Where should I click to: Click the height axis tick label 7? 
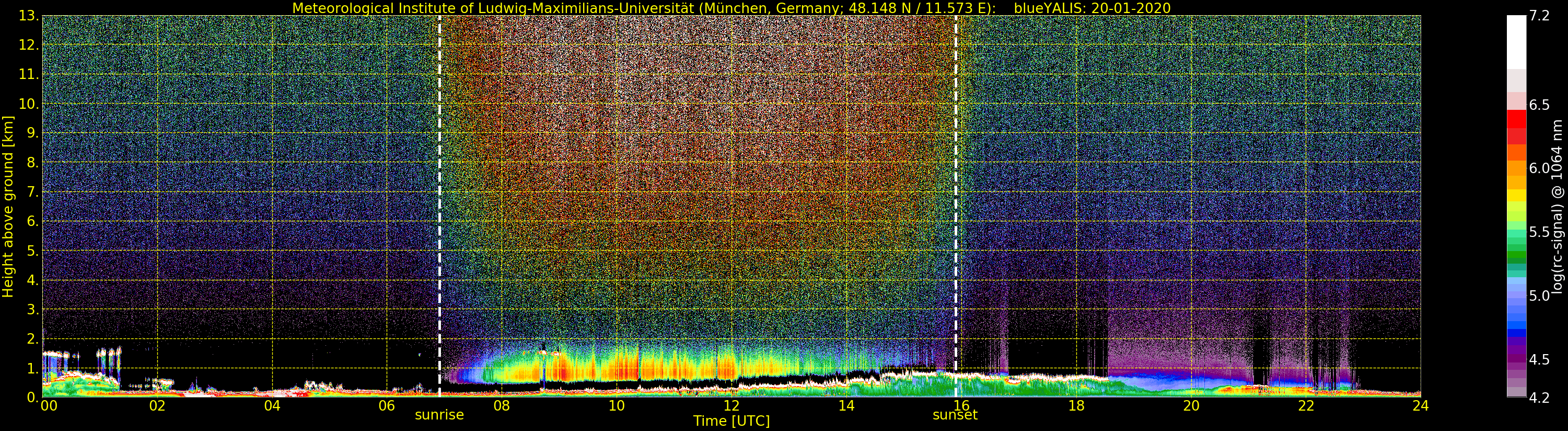(33, 192)
